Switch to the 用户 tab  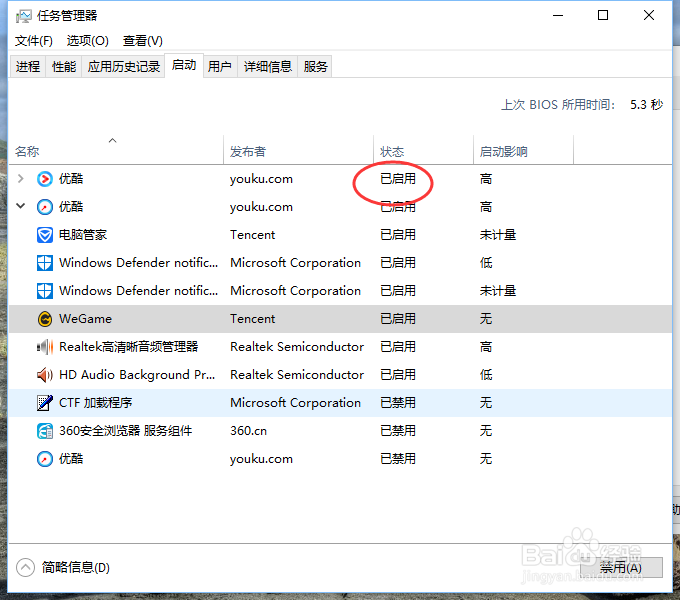(220, 66)
